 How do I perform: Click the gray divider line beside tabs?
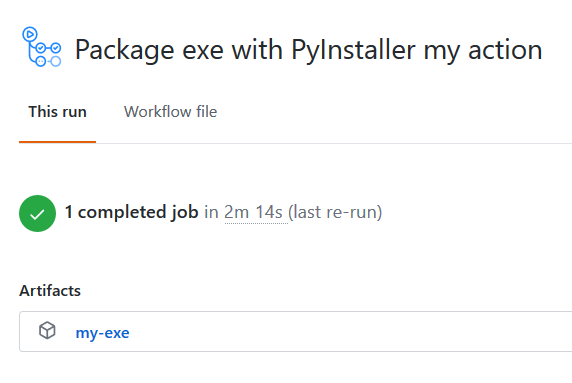(334, 143)
